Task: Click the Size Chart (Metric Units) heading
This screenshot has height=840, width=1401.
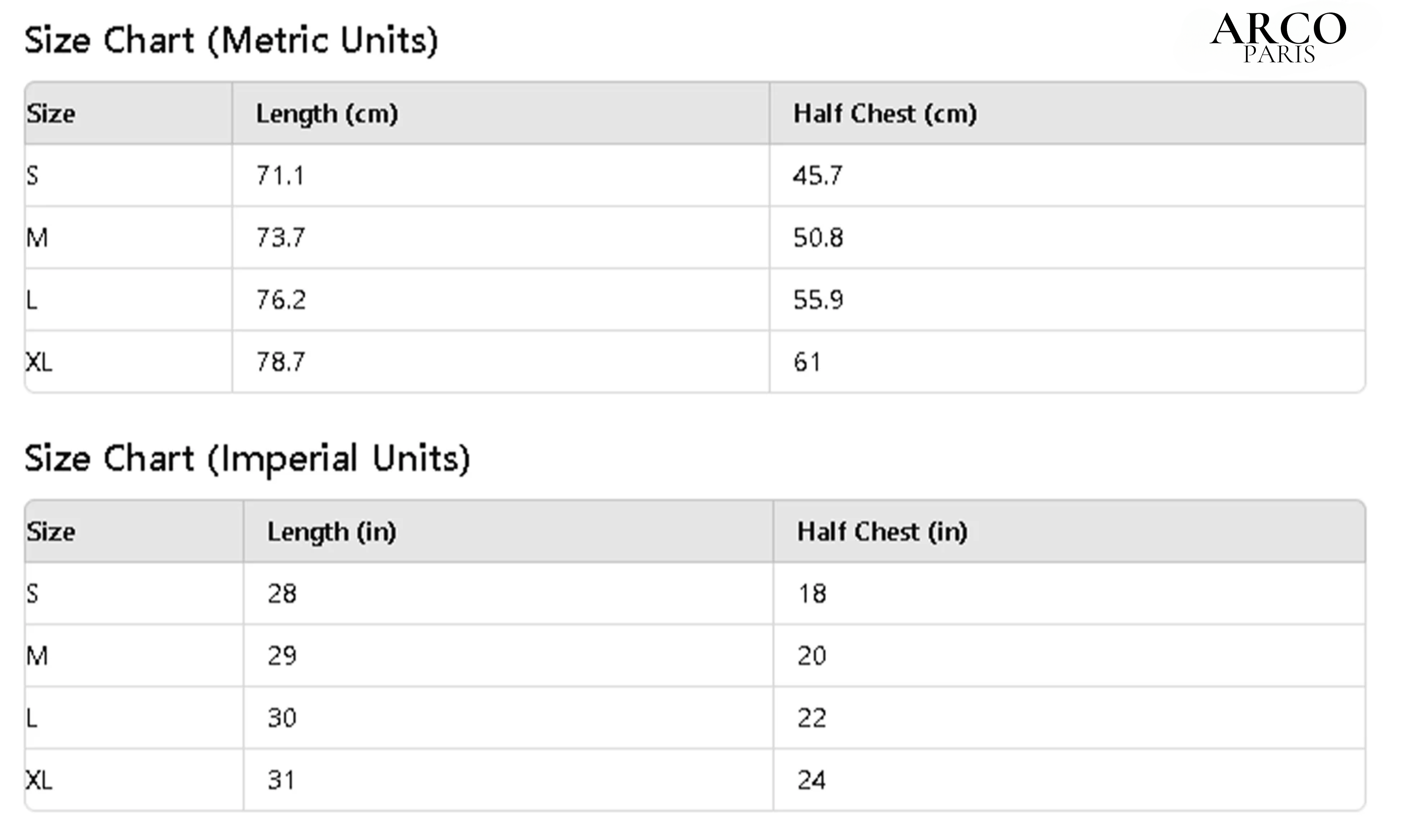Action: pyautogui.click(x=231, y=41)
